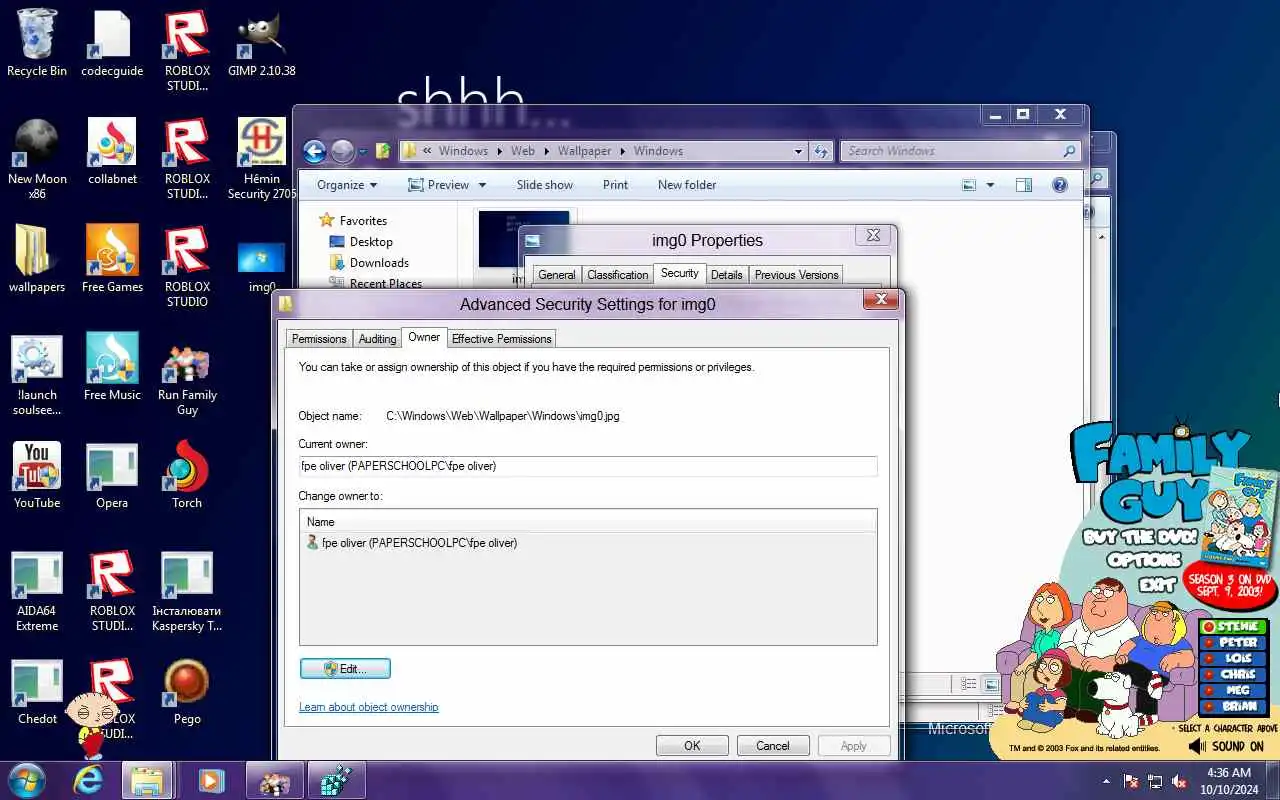Click the Search Windows field

point(960,151)
